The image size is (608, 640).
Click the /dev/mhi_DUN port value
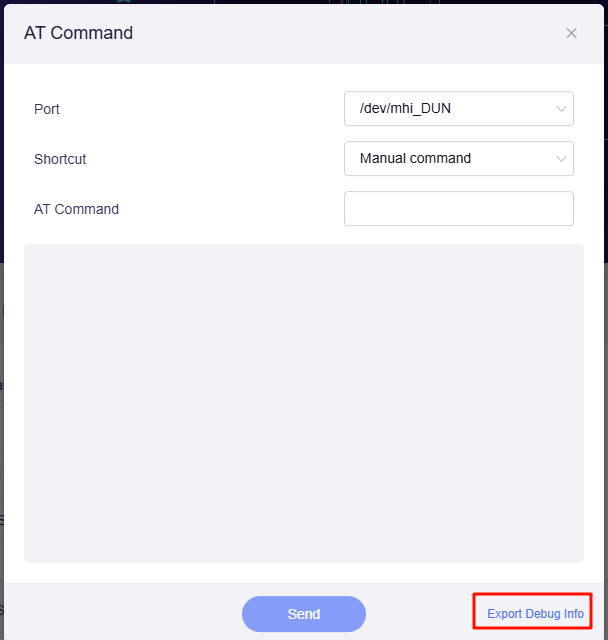point(405,108)
